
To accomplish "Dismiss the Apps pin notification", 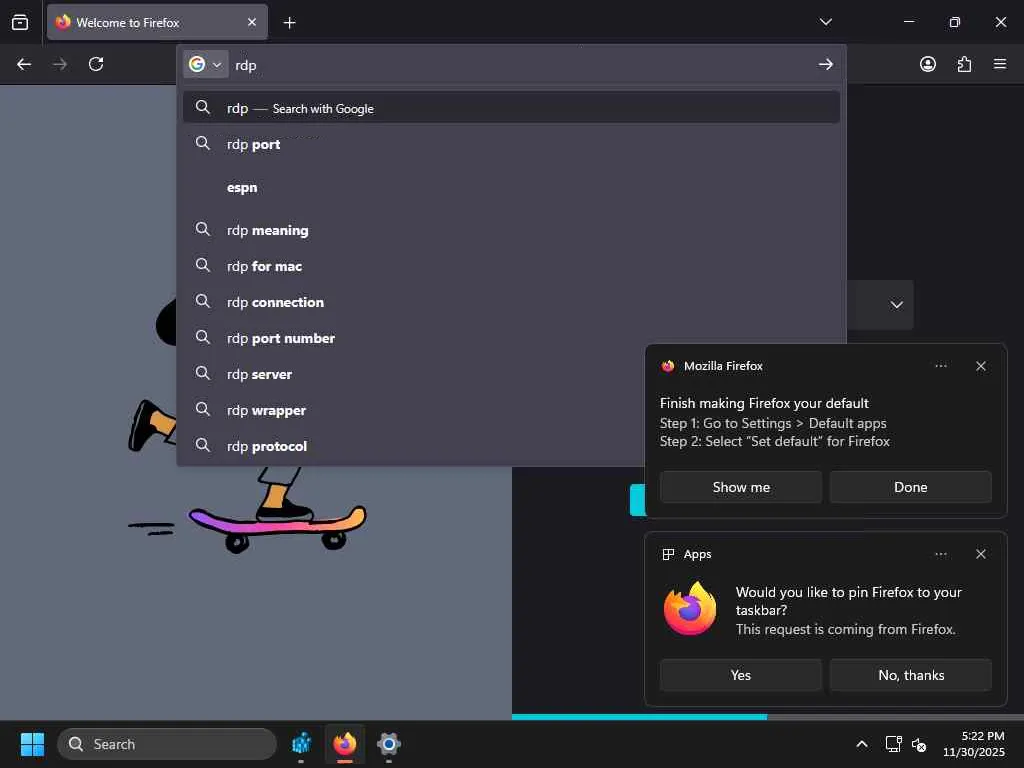I will 980,554.
